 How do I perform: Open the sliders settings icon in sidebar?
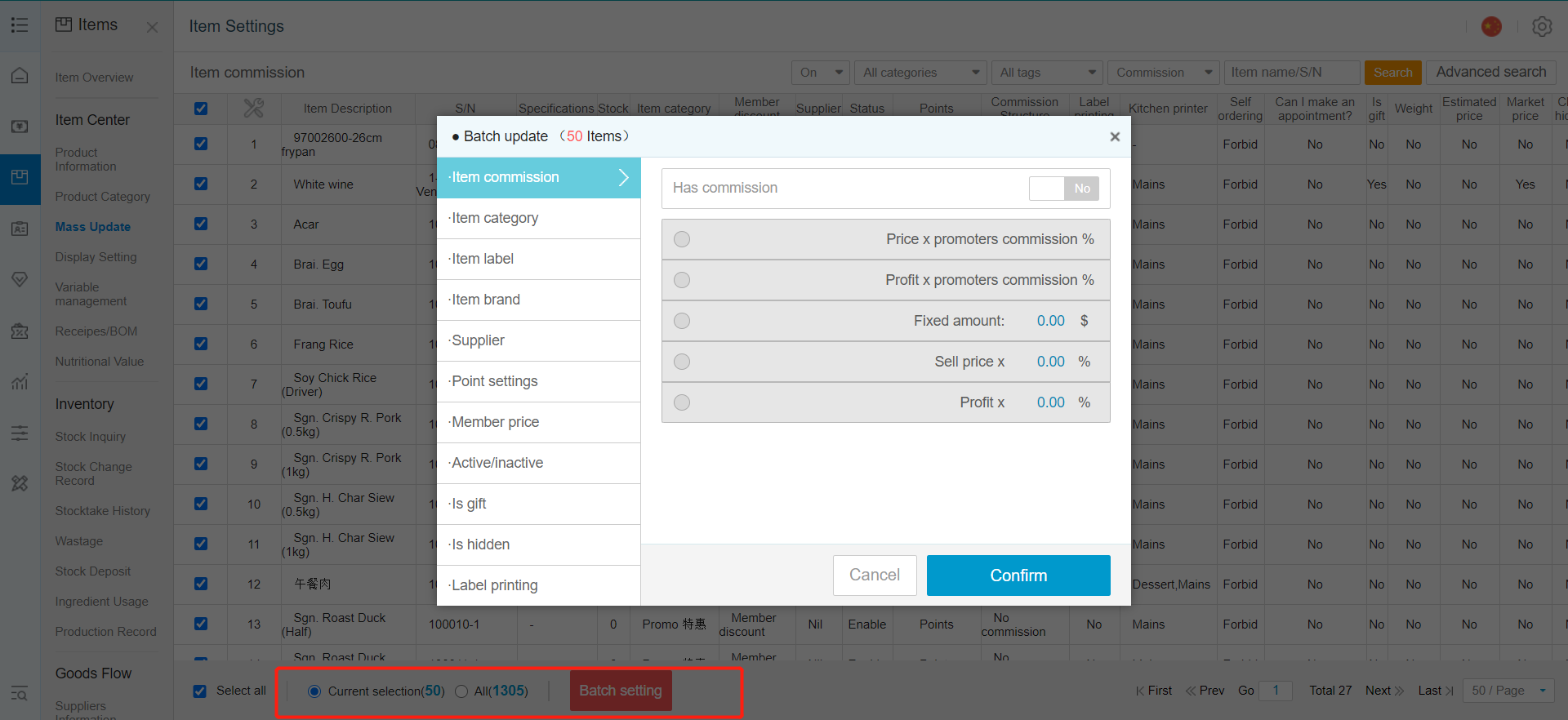point(20,433)
